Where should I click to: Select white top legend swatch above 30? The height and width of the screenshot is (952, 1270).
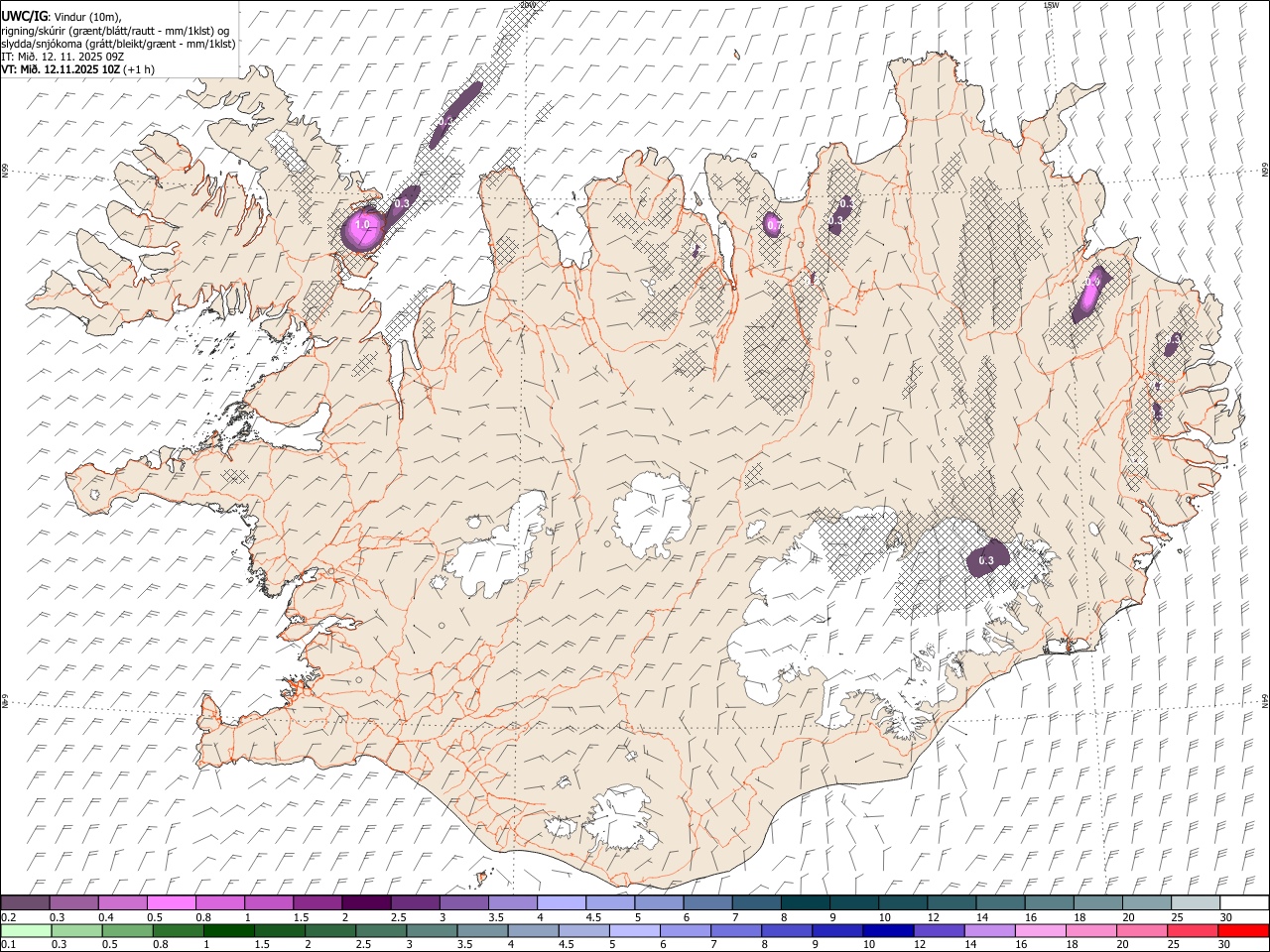[x=1244, y=903]
